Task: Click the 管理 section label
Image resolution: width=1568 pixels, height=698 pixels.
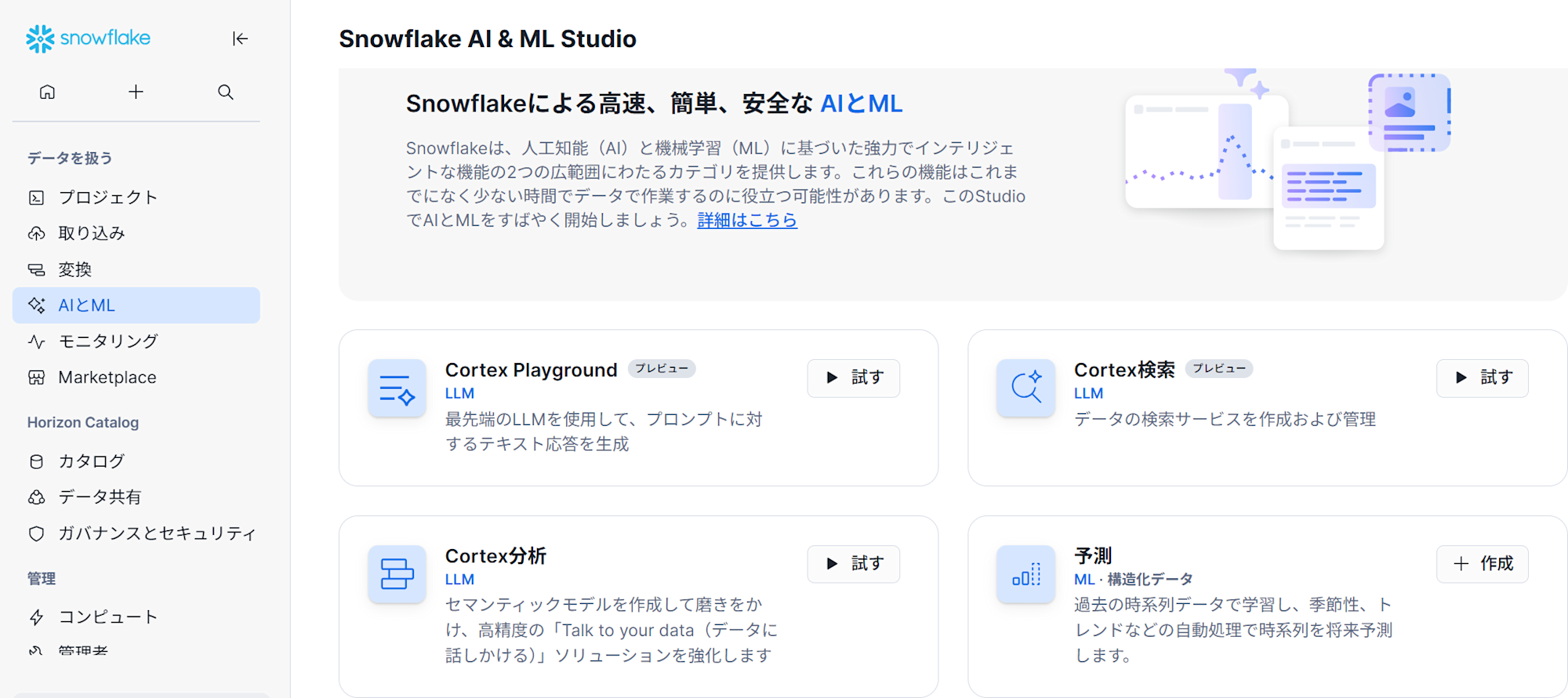Action: [x=42, y=579]
